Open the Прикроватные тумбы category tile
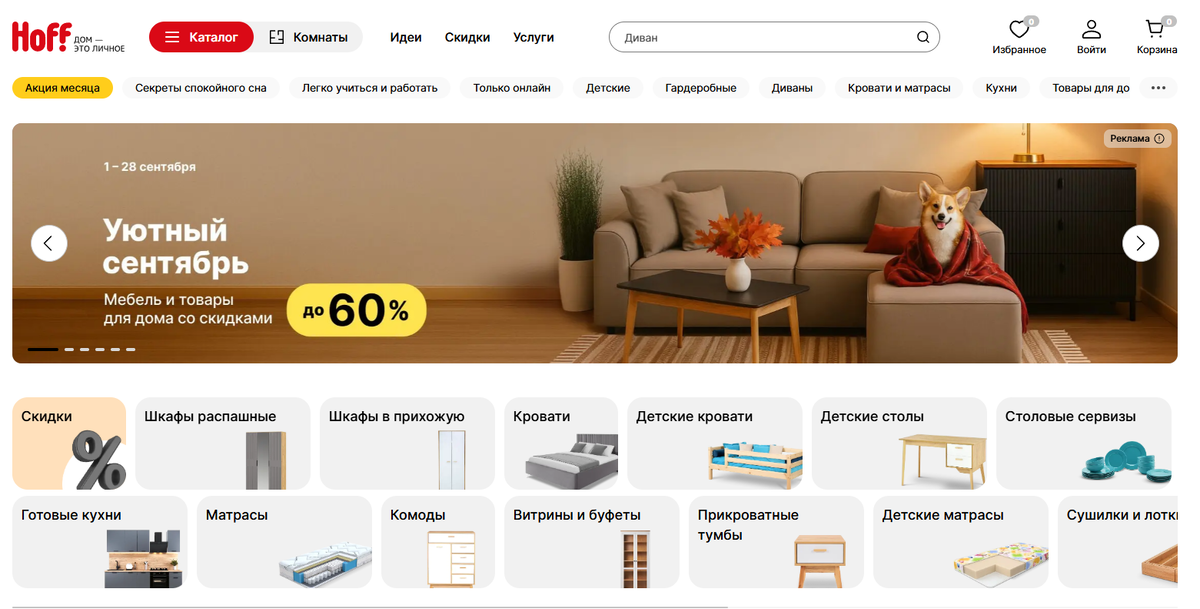This screenshot has height=609, width=1200. (776, 542)
